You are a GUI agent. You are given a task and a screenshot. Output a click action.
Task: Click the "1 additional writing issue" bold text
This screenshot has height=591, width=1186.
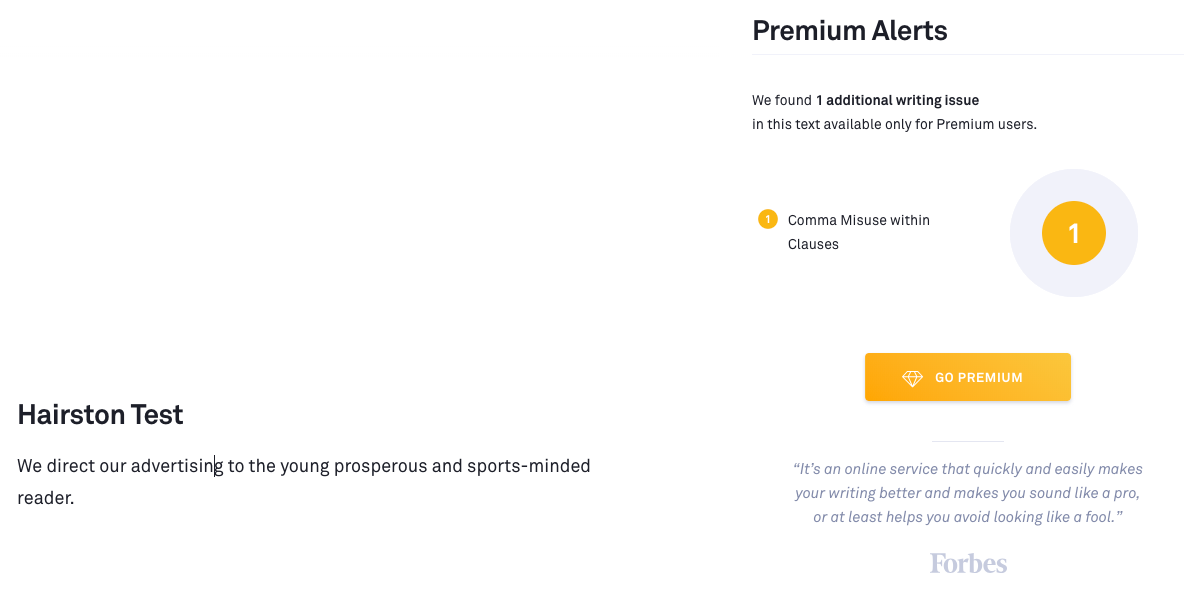(897, 100)
